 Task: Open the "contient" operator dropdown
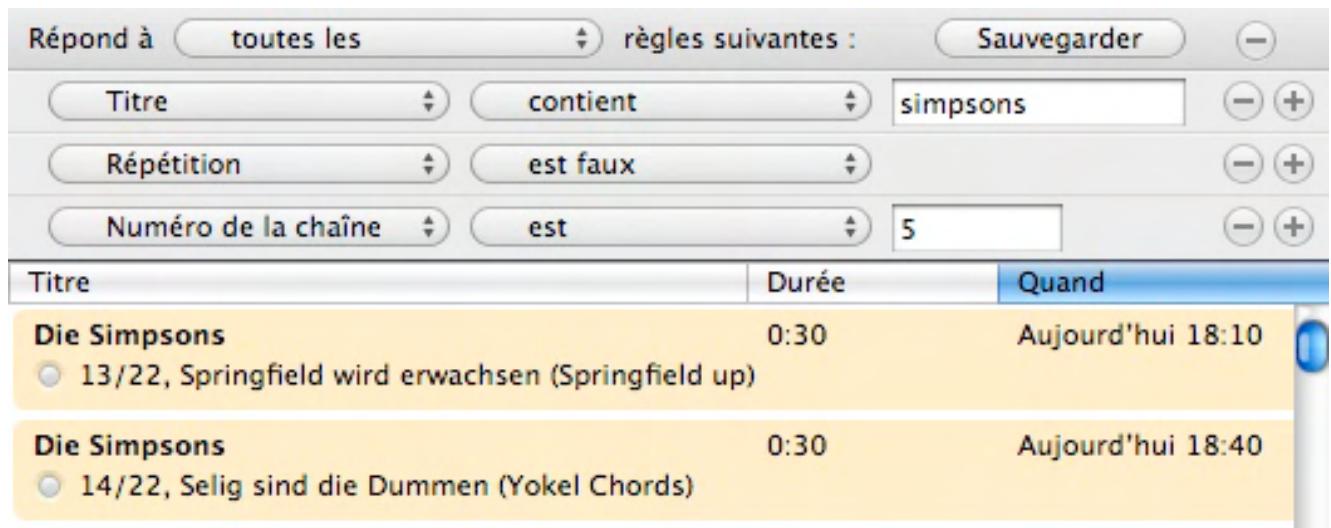[669, 103]
